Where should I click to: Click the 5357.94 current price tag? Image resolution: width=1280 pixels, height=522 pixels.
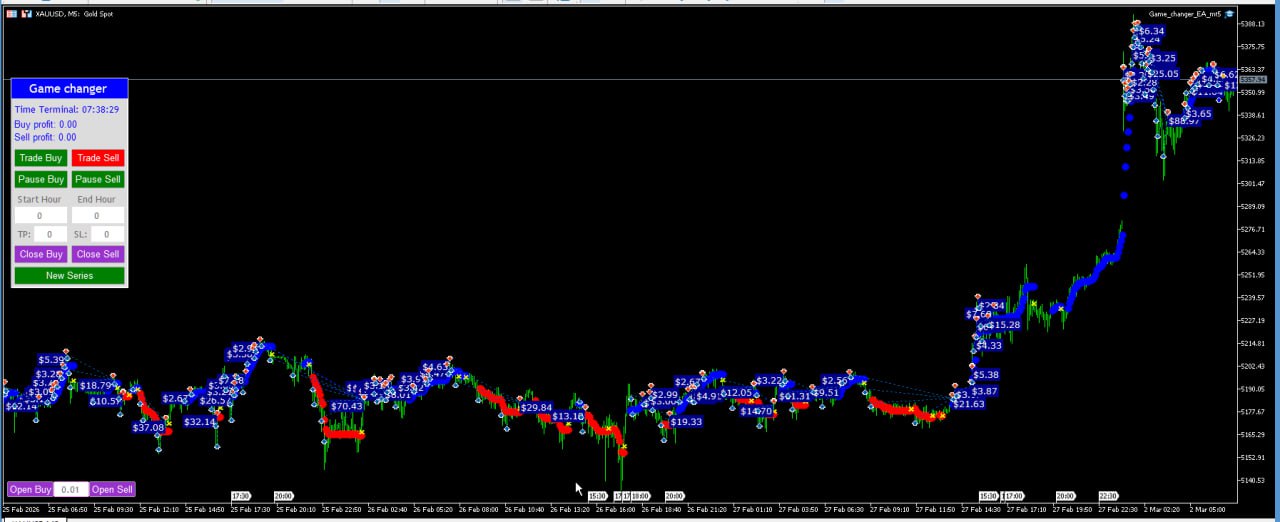pos(1252,79)
